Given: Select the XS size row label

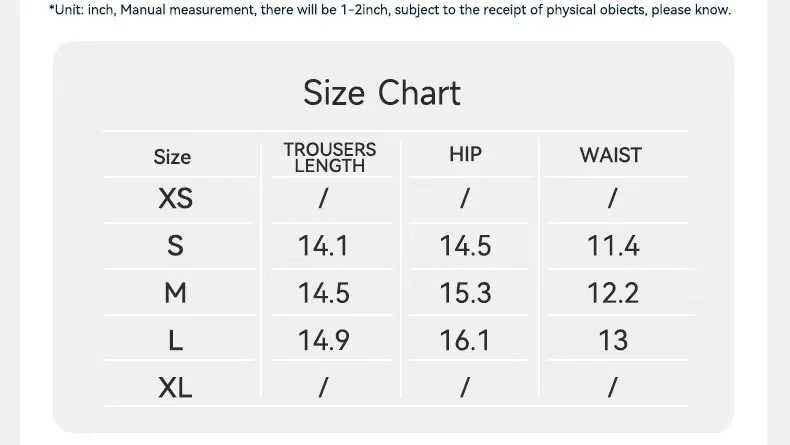Looking at the screenshot, I should pos(175,198).
